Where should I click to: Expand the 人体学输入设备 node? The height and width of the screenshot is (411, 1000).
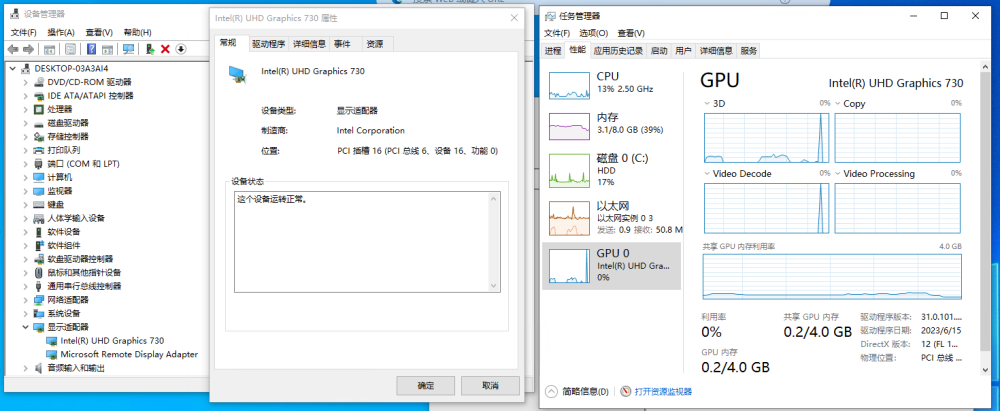(x=26, y=218)
